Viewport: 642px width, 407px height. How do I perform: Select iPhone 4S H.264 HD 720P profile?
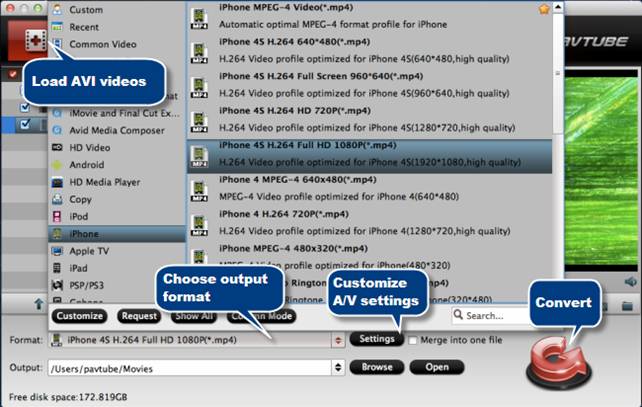[369, 119]
